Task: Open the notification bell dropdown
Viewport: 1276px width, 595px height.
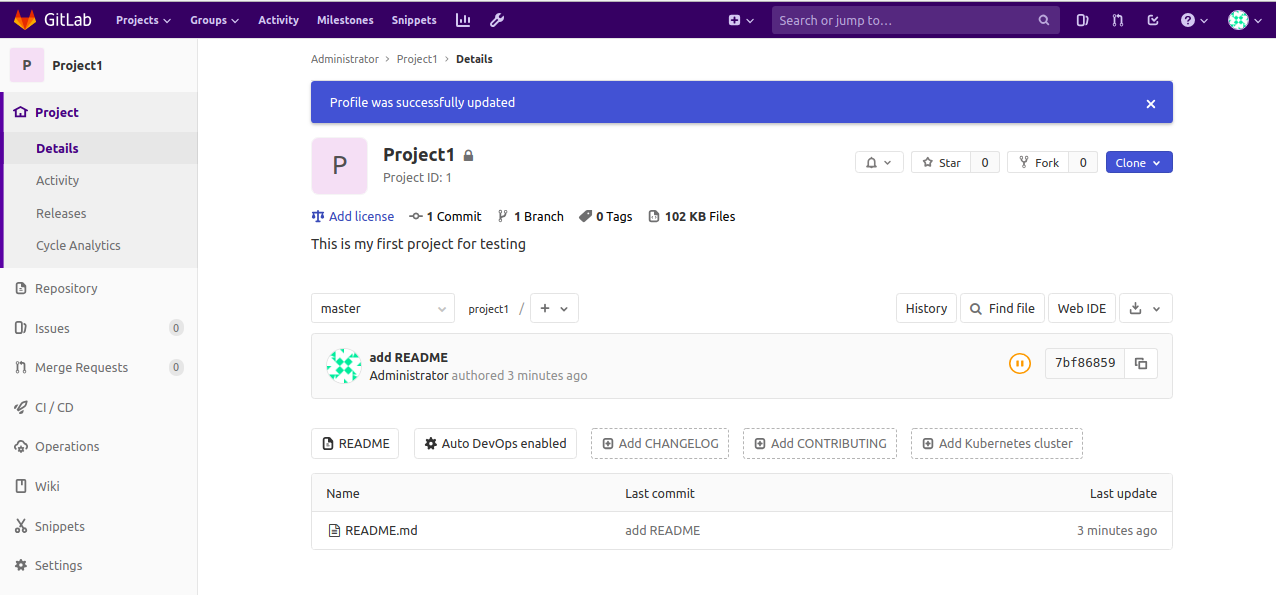Action: (880, 162)
